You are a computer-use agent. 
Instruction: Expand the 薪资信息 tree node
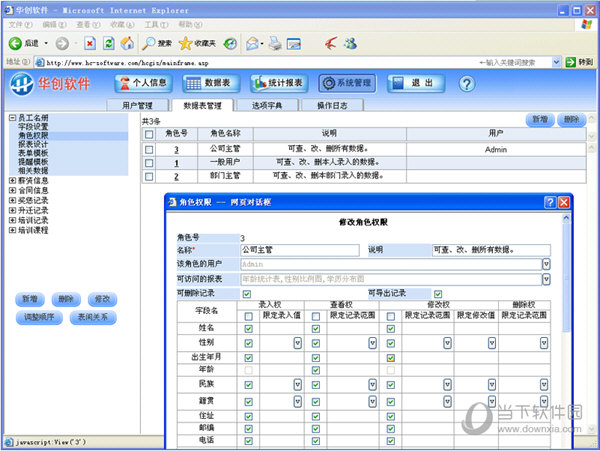coord(13,180)
